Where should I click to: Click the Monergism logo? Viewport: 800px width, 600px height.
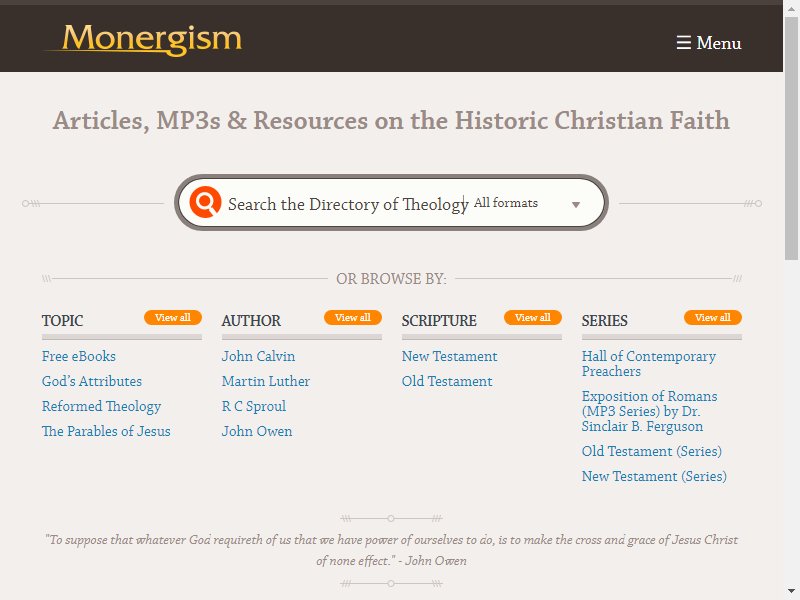click(143, 40)
